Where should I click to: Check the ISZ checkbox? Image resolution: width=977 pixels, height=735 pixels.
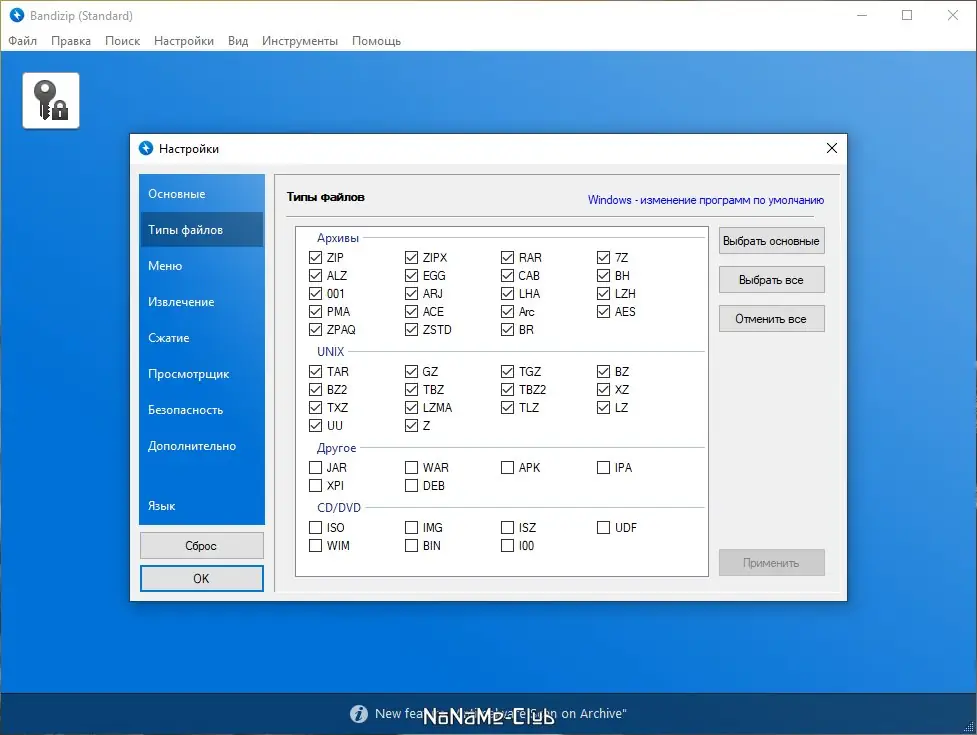pyautogui.click(x=507, y=528)
